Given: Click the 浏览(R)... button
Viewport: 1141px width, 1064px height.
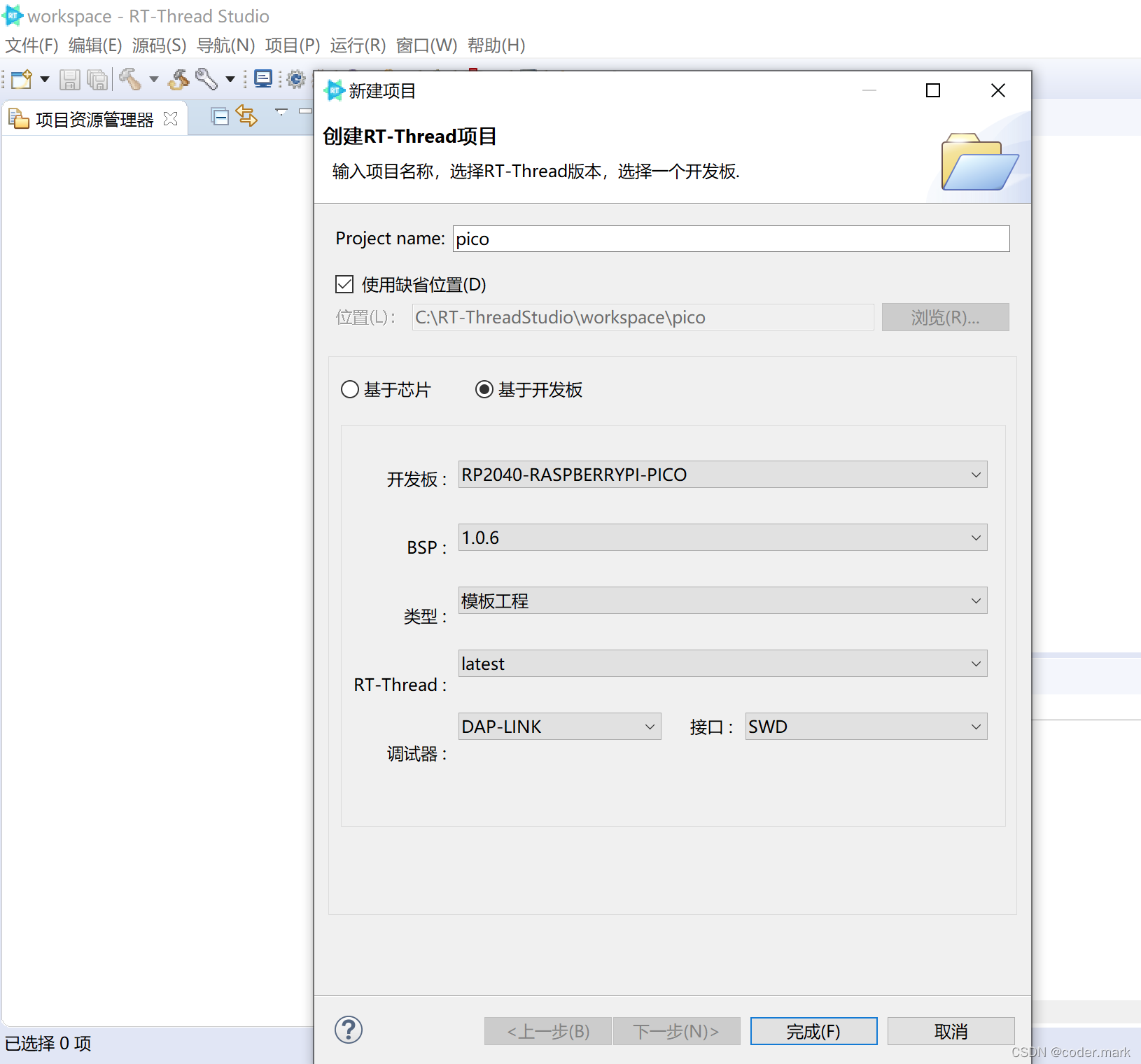Looking at the screenshot, I should [945, 317].
